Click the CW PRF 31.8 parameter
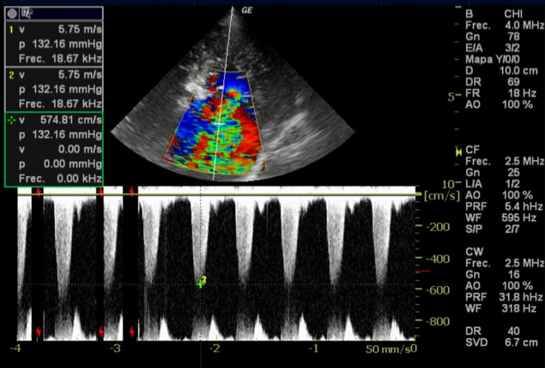 [x=504, y=297]
